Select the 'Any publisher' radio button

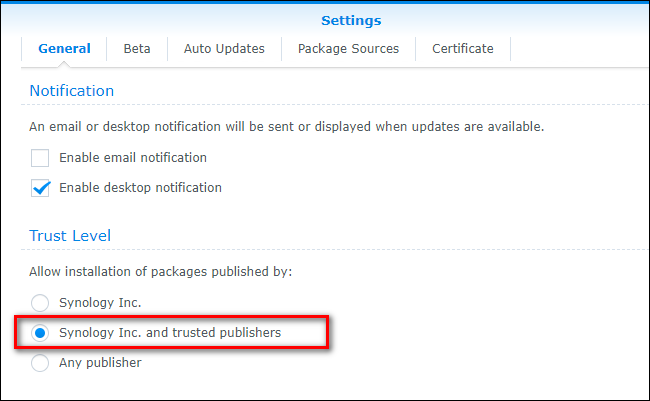[x=40, y=363]
